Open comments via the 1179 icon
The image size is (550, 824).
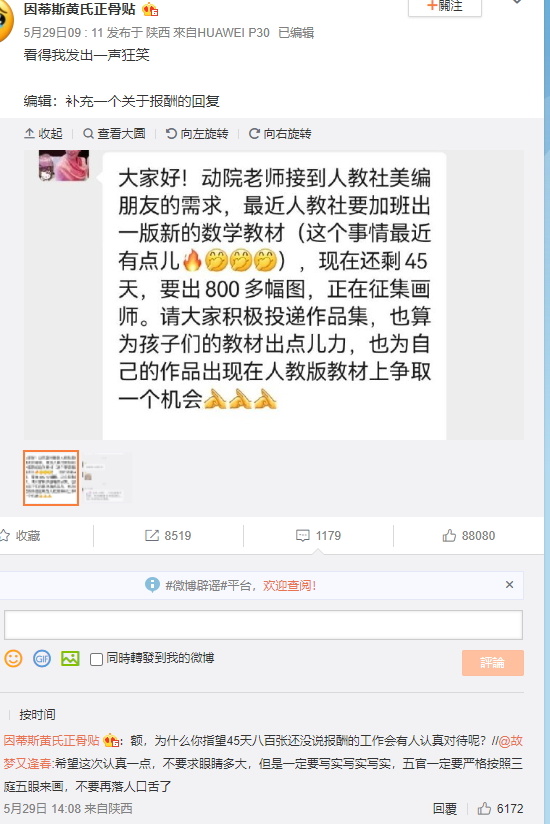pyautogui.click(x=318, y=535)
